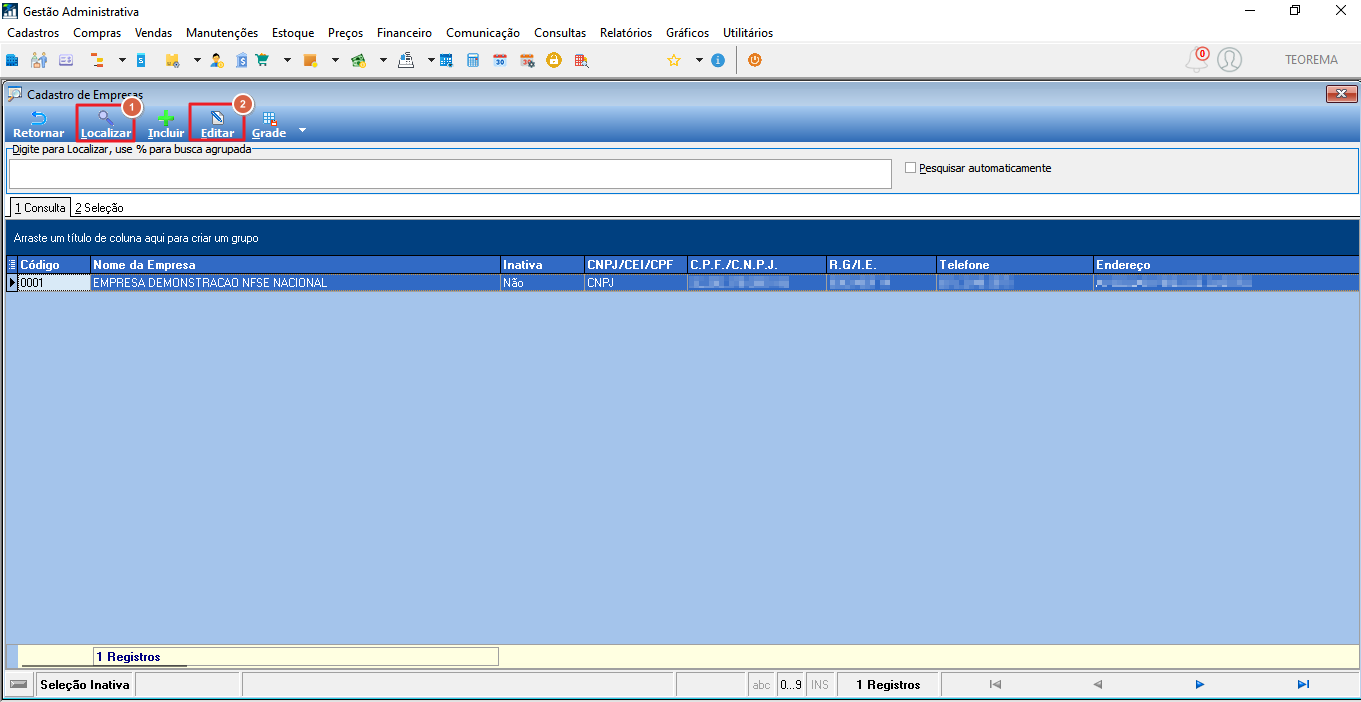Click the Código column header
This screenshot has width=1361, height=702.
[x=54, y=265]
